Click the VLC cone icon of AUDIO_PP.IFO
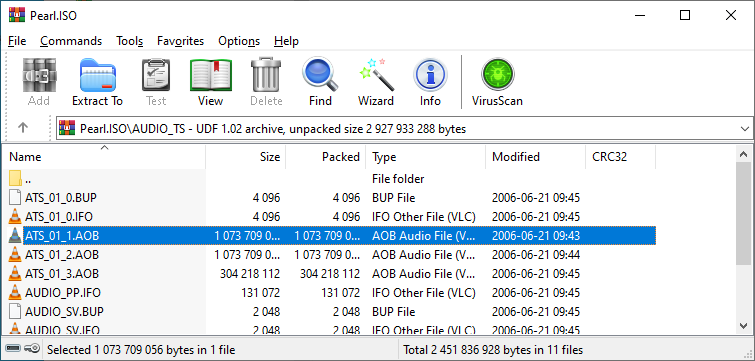 15,292
